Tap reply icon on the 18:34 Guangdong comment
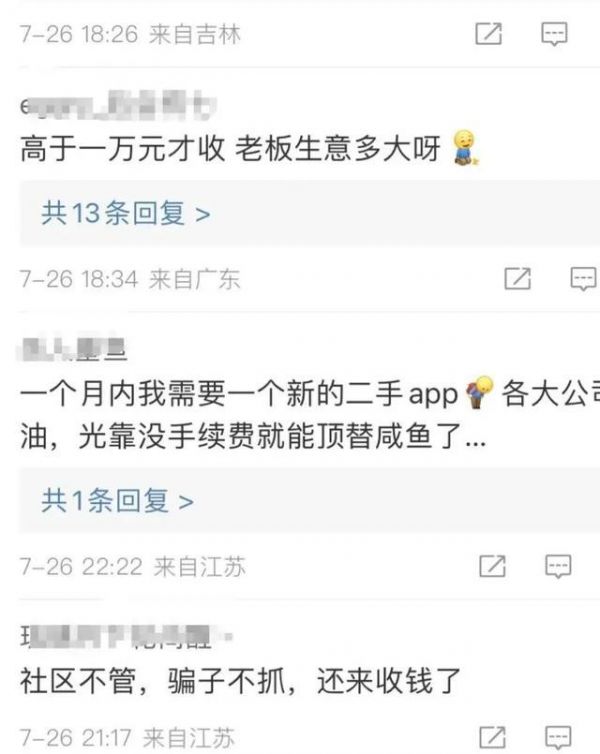This screenshot has height=754, width=600. pos(583,279)
